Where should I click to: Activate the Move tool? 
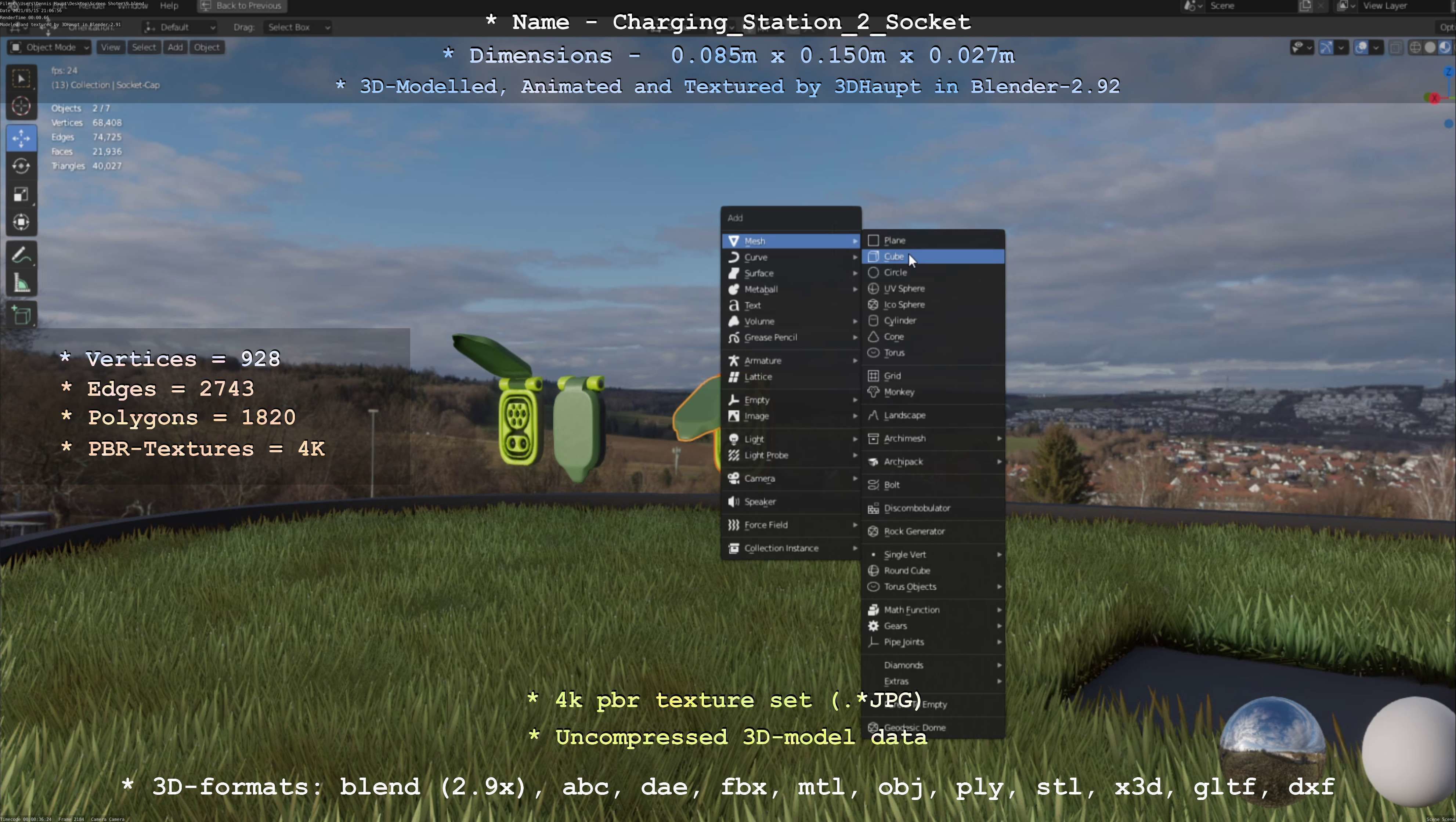(x=21, y=138)
